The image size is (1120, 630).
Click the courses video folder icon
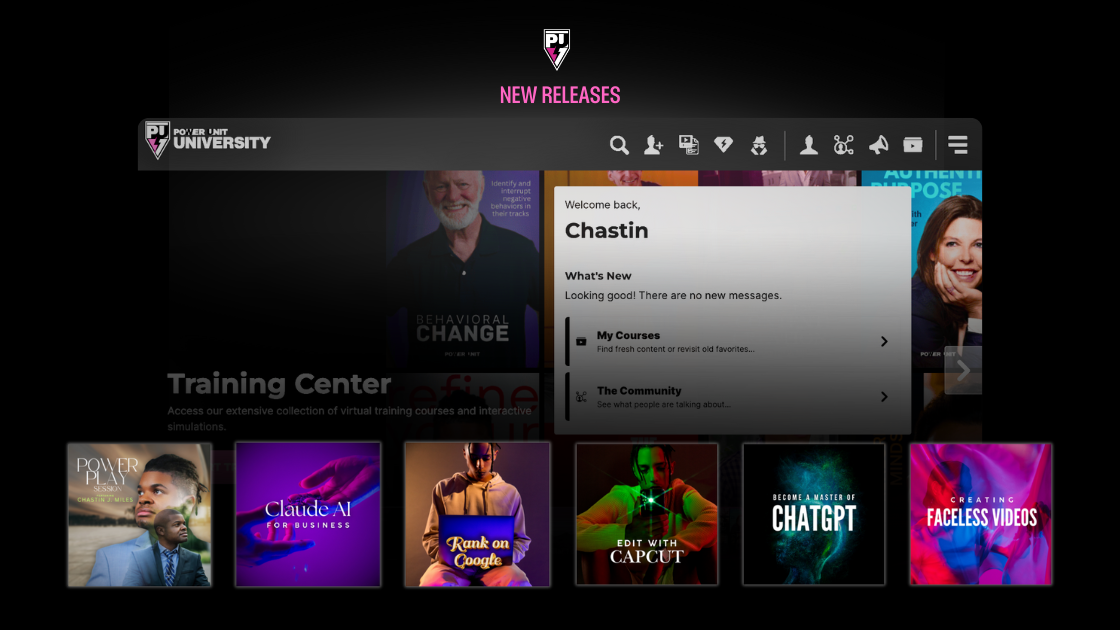click(x=913, y=145)
